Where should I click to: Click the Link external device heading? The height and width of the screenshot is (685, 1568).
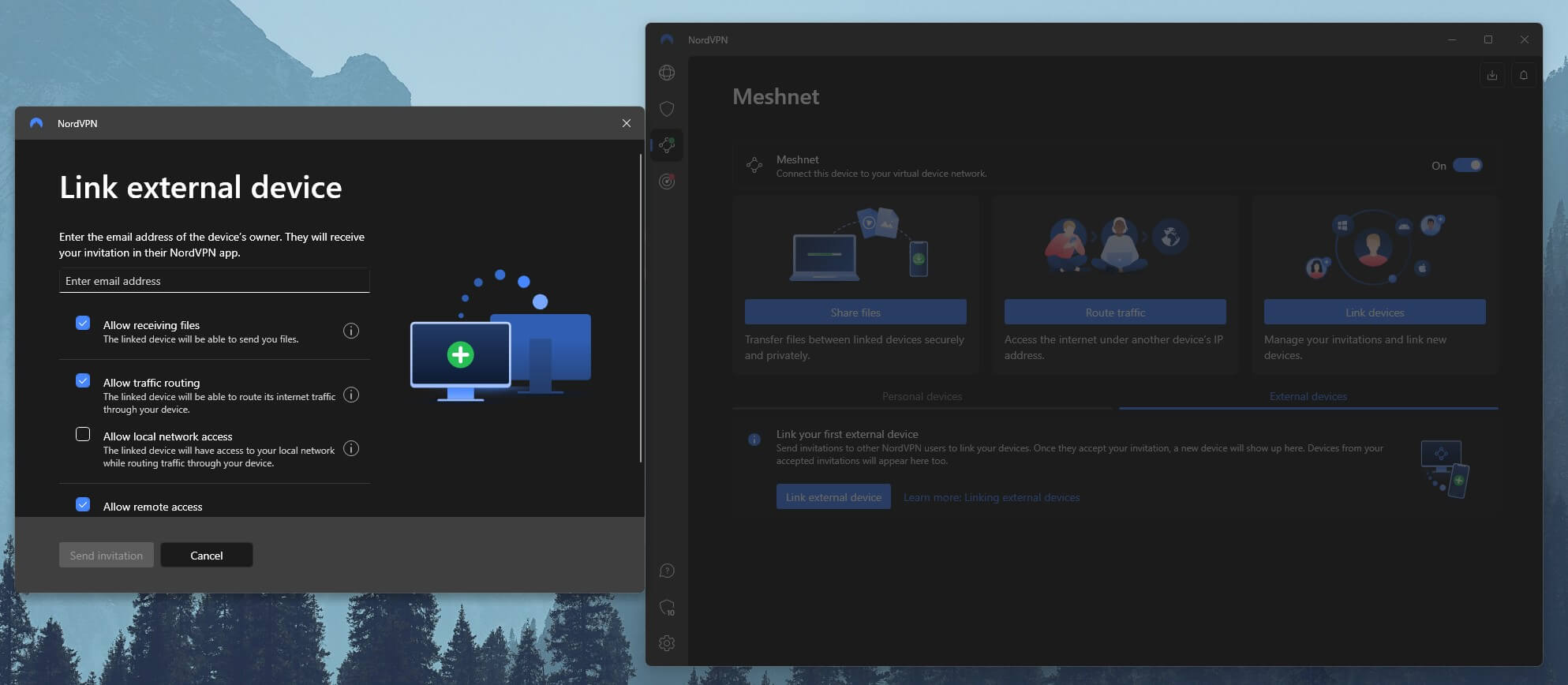pyautogui.click(x=200, y=187)
